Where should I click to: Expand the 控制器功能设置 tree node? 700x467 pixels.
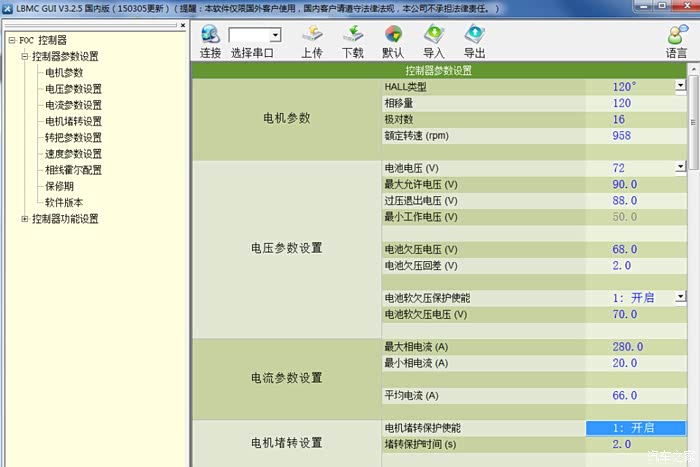click(24, 219)
